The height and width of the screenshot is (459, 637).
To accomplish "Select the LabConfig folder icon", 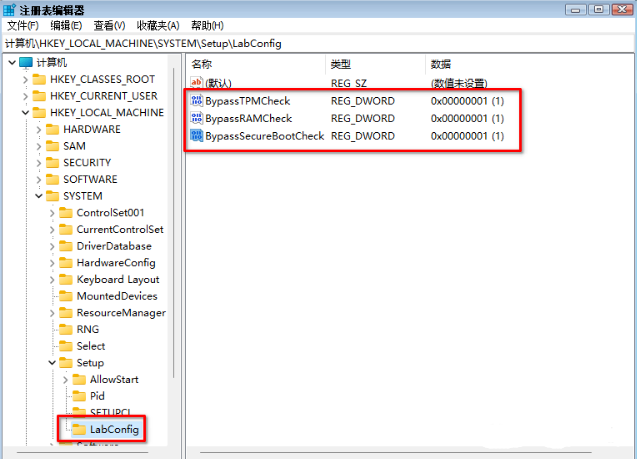I will (x=80, y=429).
